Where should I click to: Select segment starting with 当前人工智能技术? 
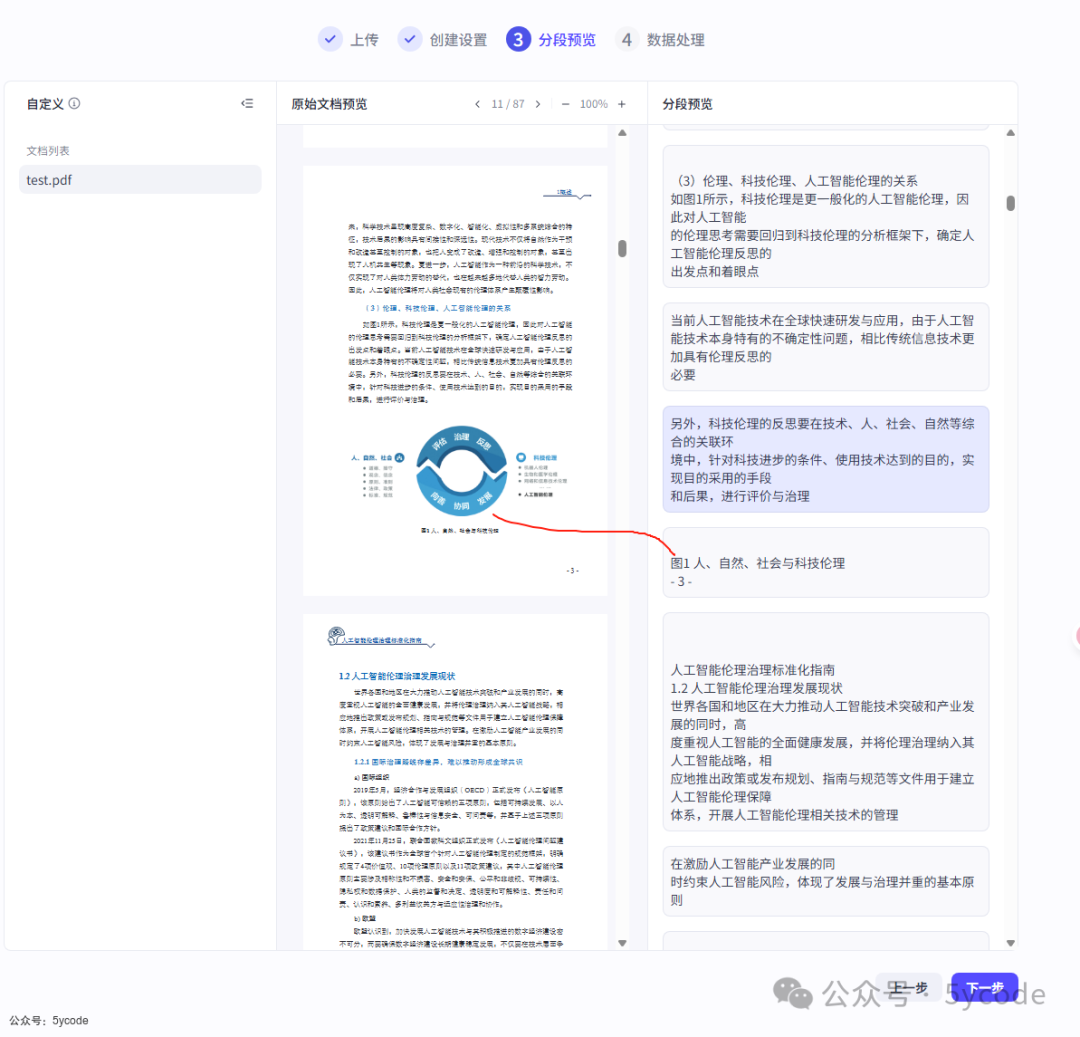click(x=826, y=347)
